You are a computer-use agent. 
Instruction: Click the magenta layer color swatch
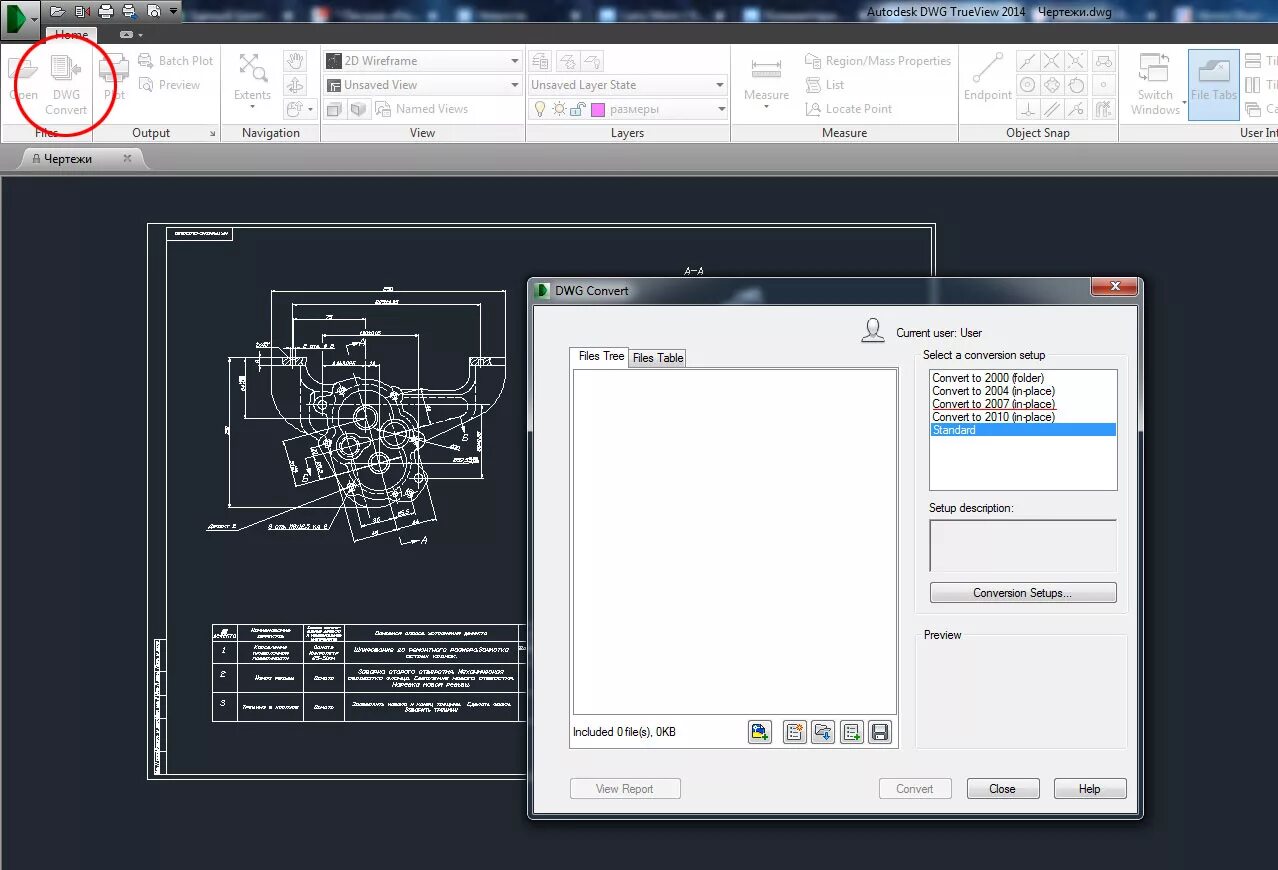click(x=598, y=109)
